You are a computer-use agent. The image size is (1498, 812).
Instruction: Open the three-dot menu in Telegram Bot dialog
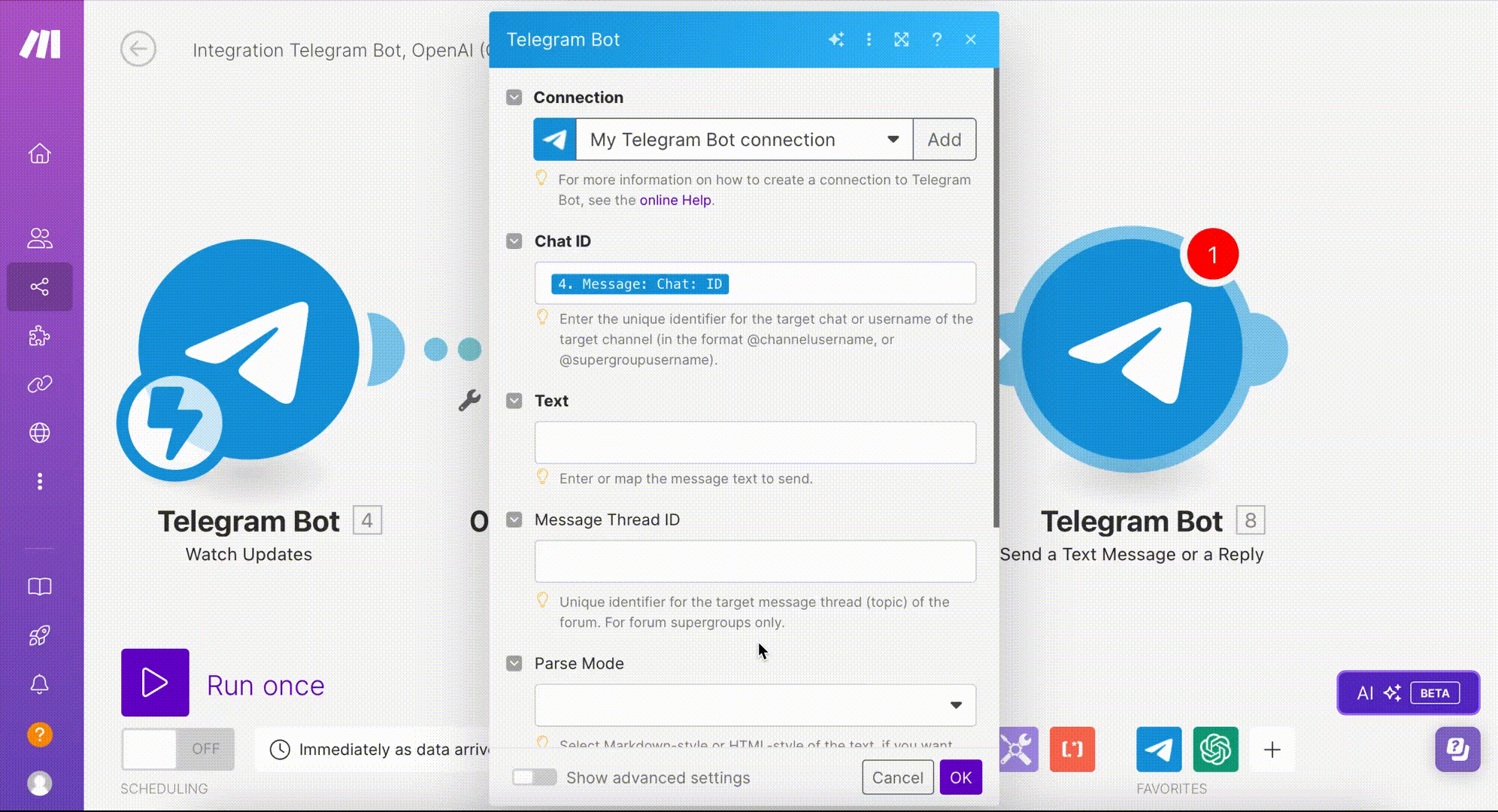tap(869, 40)
